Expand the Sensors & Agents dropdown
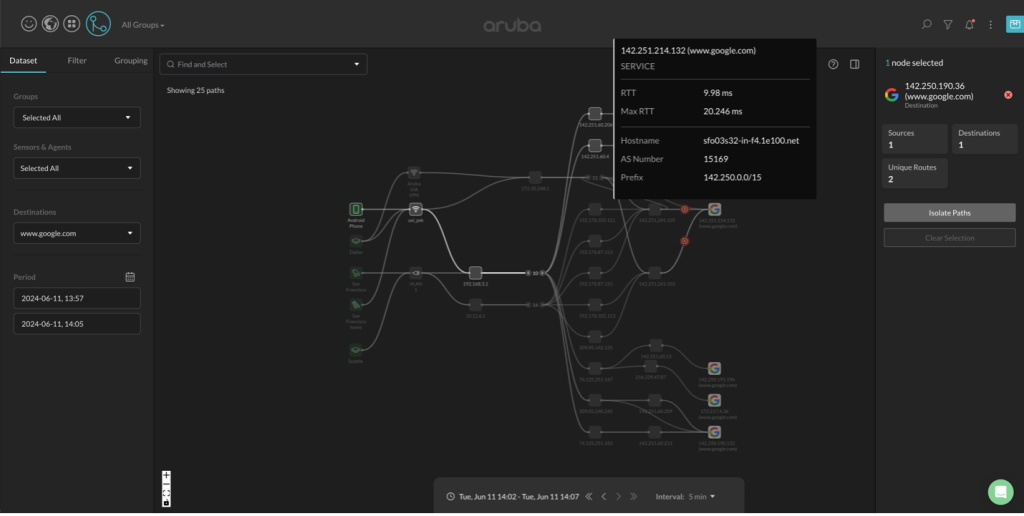The height and width of the screenshot is (516, 1024). (77, 169)
